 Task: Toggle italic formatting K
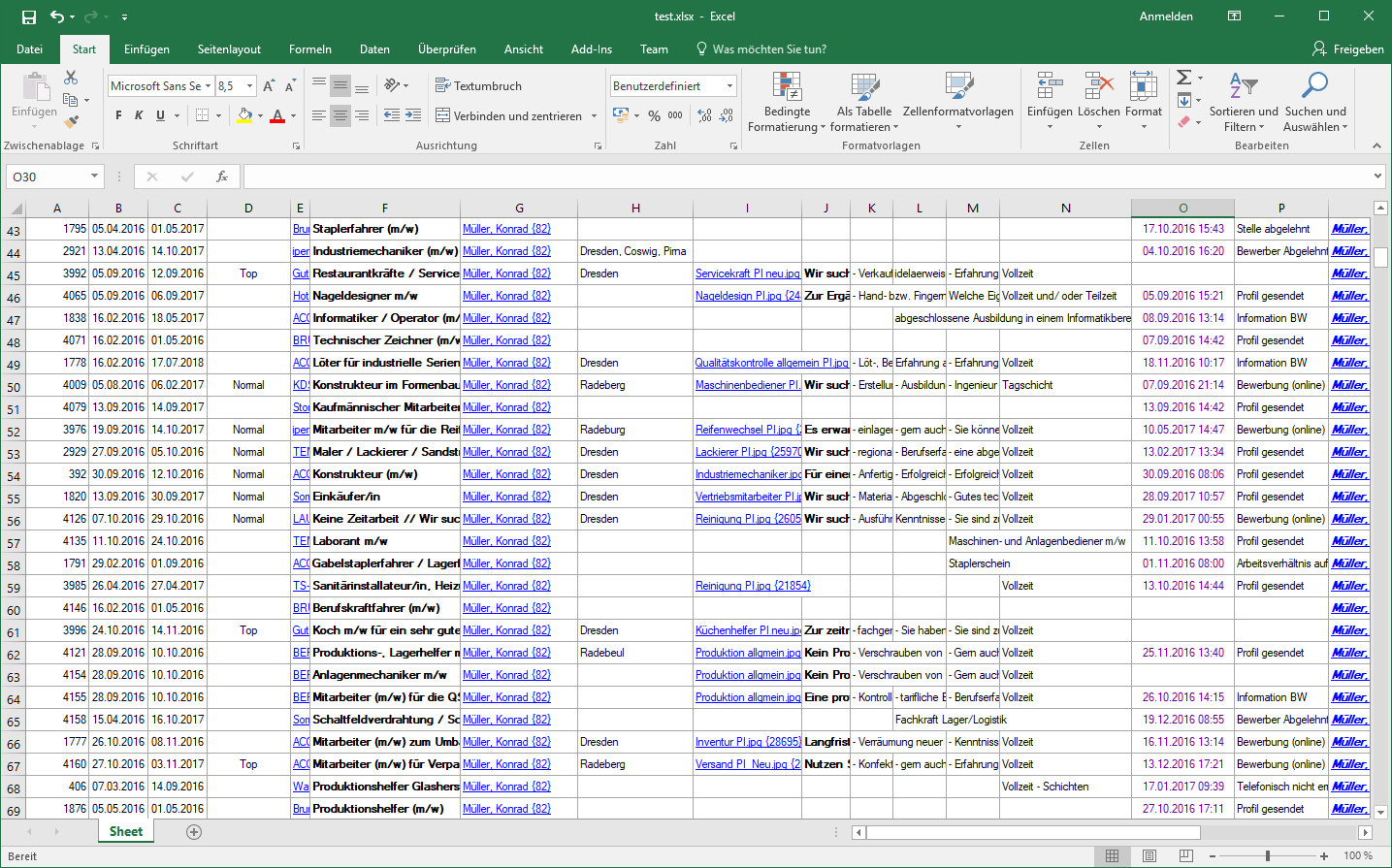coord(139,115)
